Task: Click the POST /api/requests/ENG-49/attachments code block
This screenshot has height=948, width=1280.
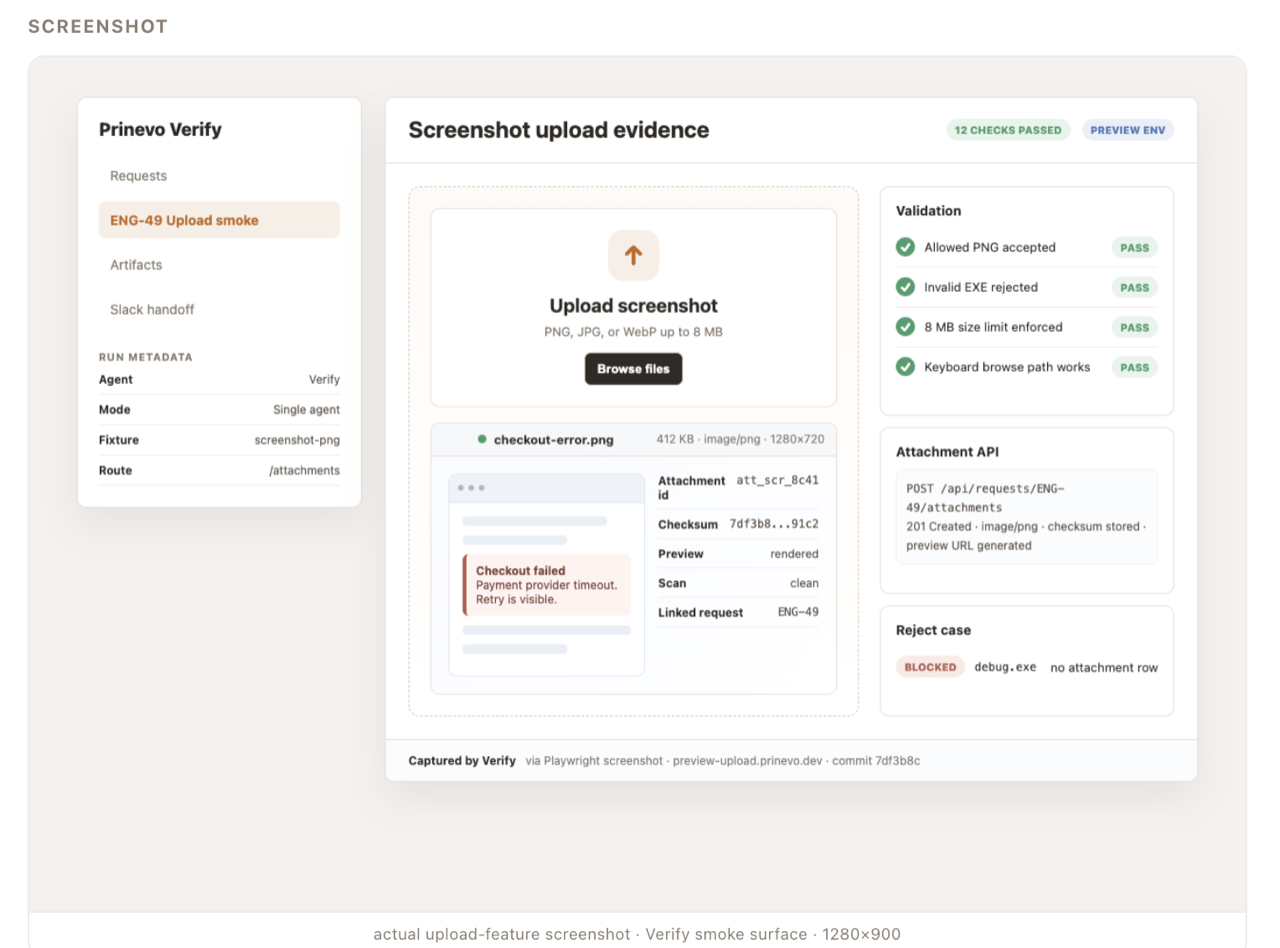Action: 1027,517
